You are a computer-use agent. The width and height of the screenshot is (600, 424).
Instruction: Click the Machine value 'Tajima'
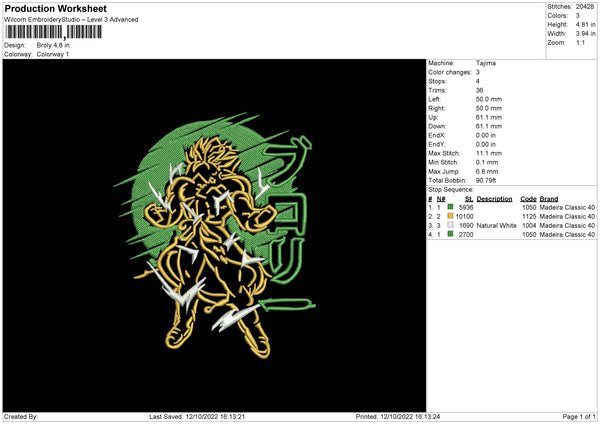tap(486, 63)
